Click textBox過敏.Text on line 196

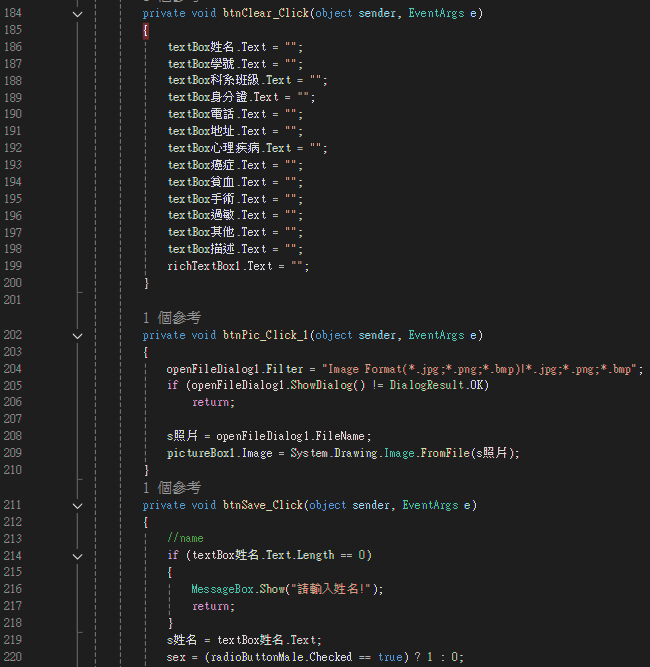217,215
